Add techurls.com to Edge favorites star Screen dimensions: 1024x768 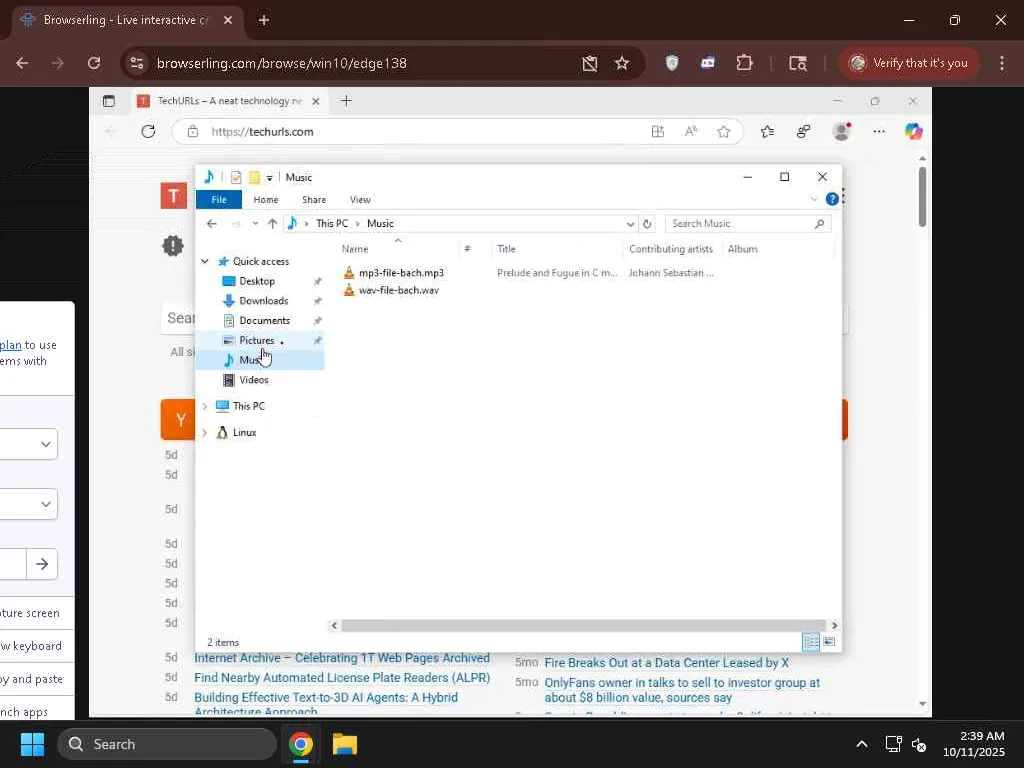click(x=724, y=132)
